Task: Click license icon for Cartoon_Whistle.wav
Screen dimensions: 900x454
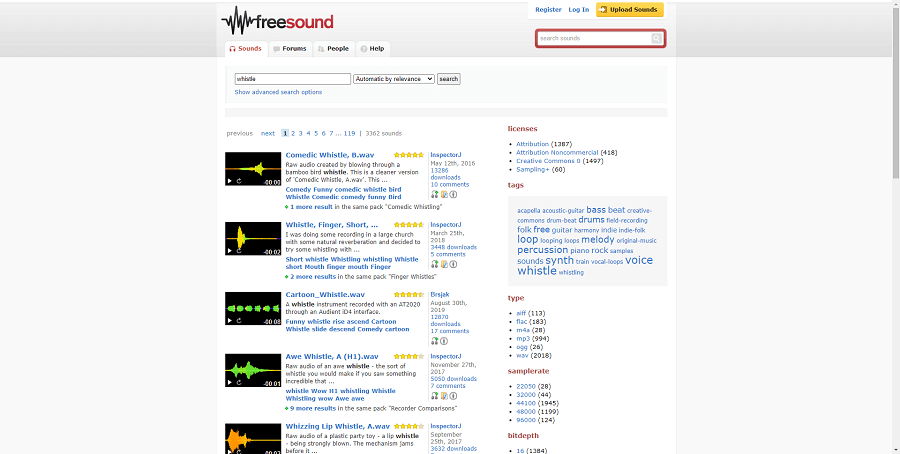Action: coord(444,341)
